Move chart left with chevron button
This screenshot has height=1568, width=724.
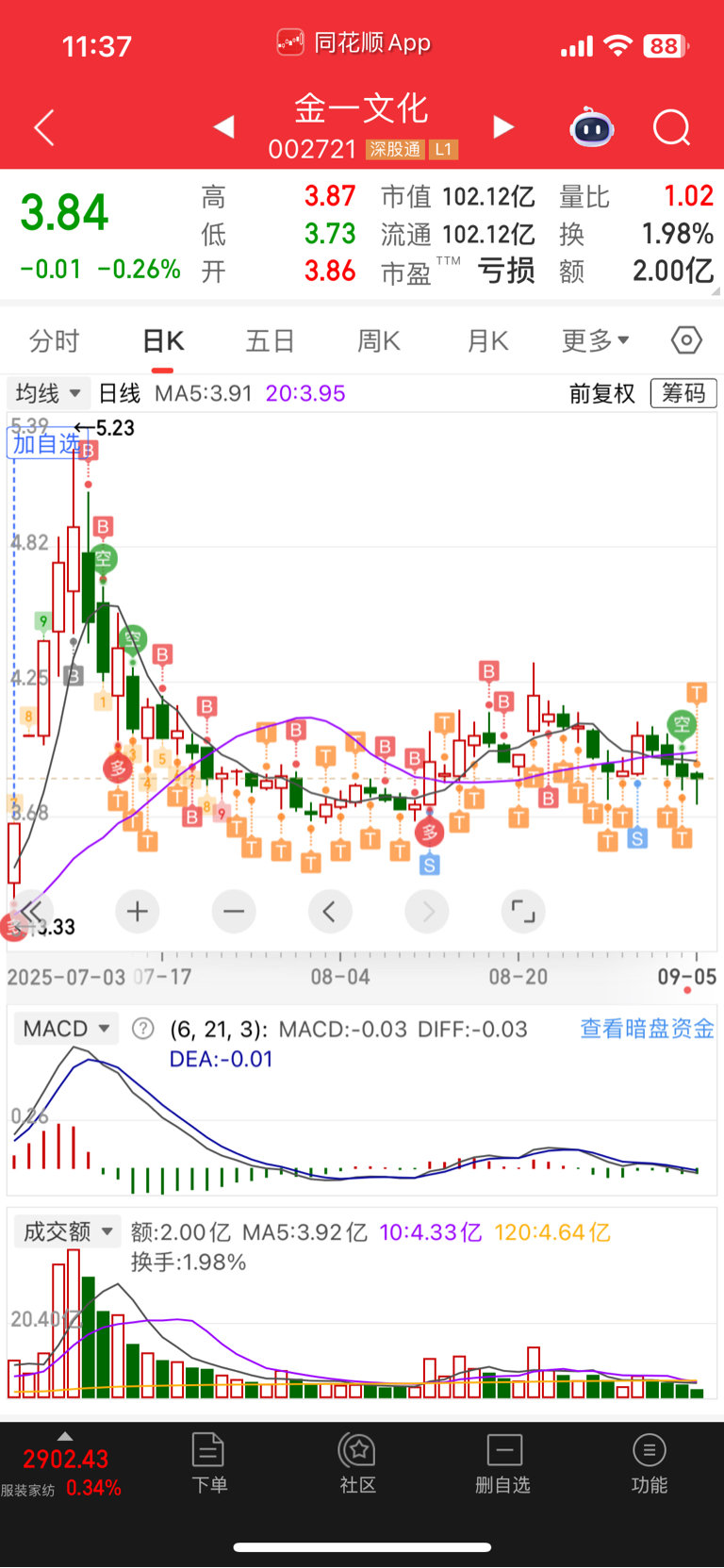pyautogui.click(x=330, y=911)
